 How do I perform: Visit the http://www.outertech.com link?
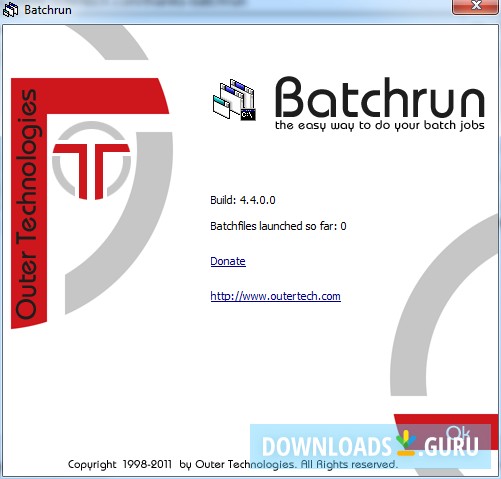click(x=275, y=296)
